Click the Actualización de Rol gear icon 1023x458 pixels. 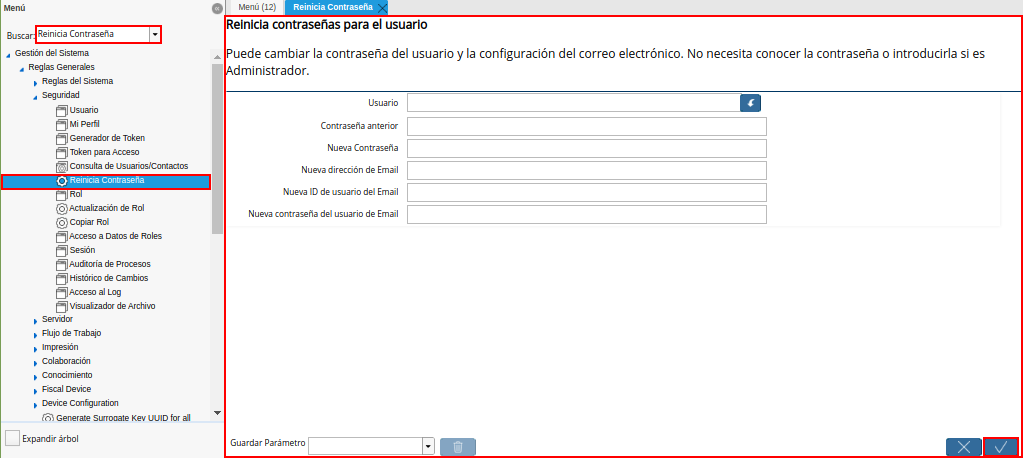(x=62, y=209)
